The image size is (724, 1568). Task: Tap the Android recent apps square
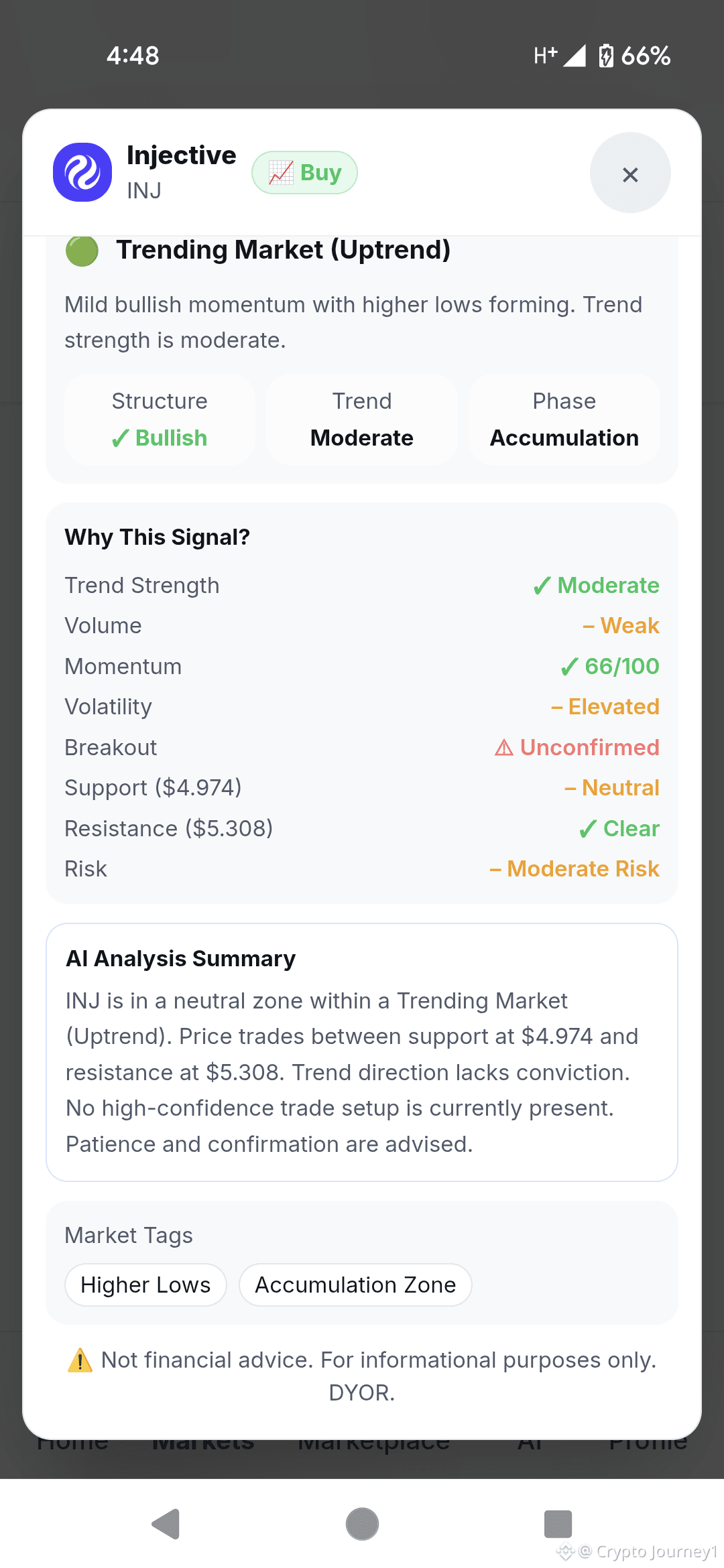click(x=558, y=1524)
